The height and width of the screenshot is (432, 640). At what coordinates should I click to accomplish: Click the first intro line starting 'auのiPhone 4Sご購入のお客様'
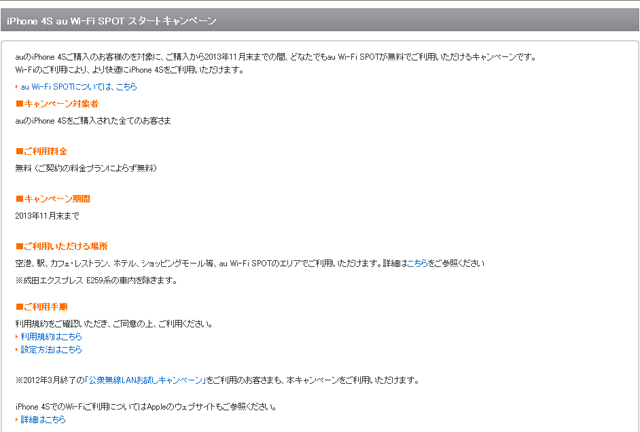coord(276,57)
